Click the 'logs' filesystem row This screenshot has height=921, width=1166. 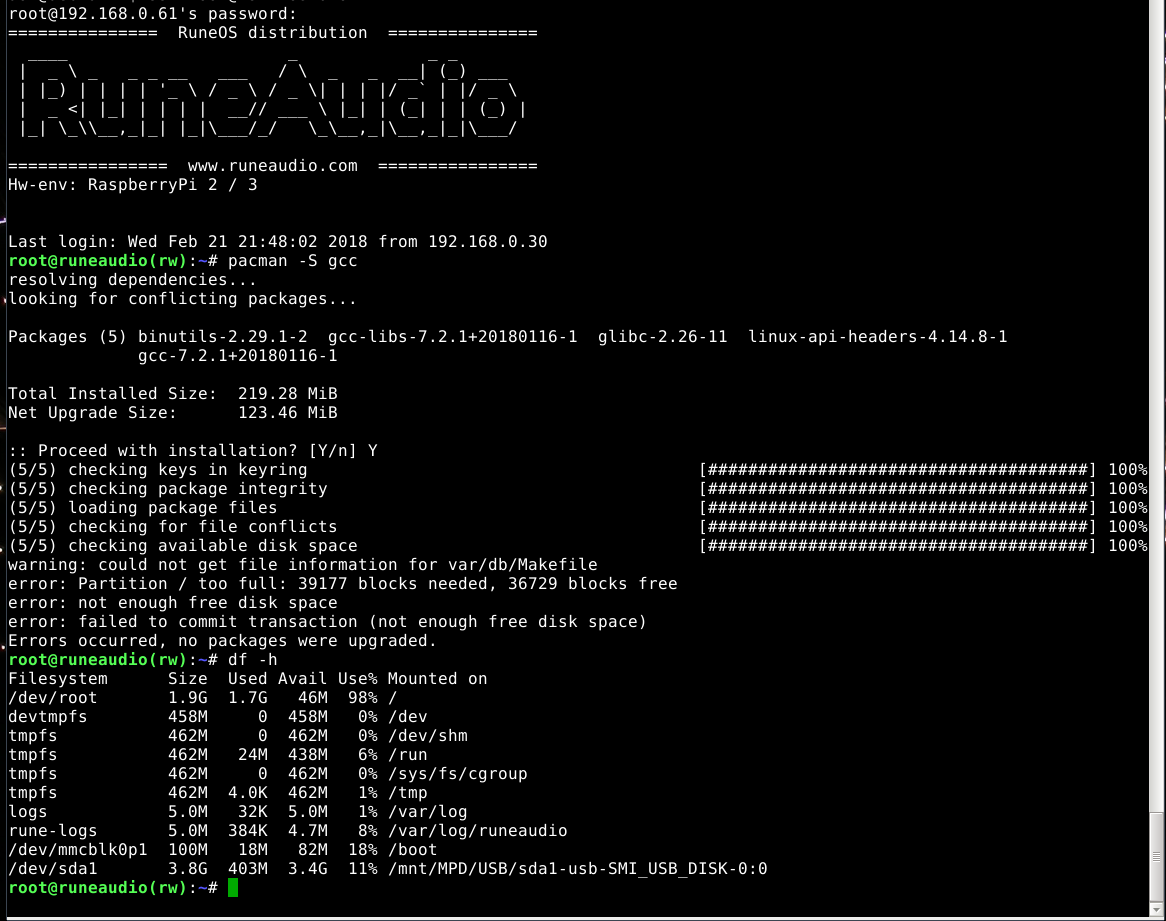coord(237,812)
